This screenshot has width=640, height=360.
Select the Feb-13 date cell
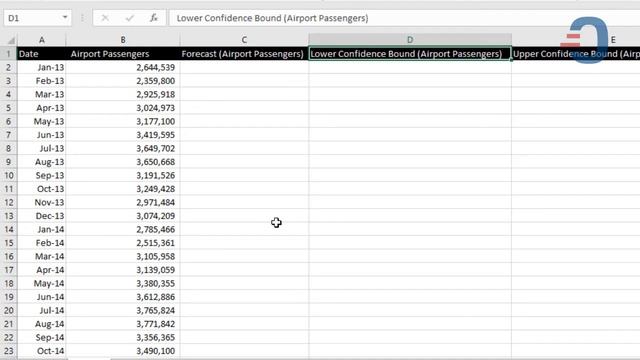point(41,81)
